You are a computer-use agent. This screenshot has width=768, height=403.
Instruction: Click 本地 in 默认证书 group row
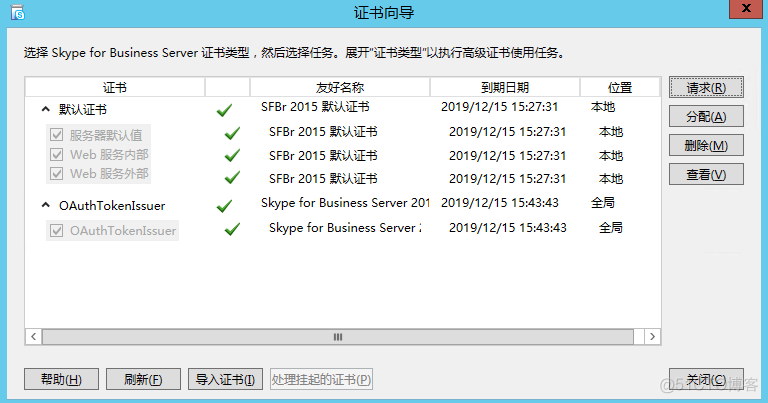click(603, 107)
